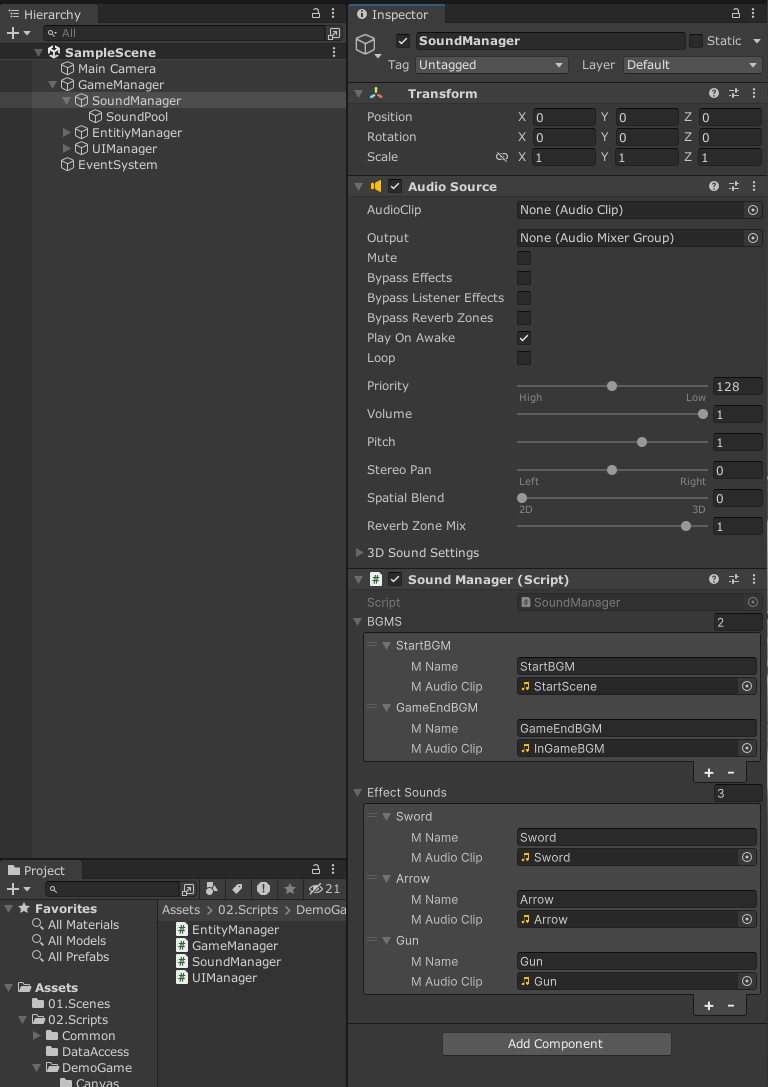Viewport: 768px width, 1087px height.
Task: Disable the Audio Source component checkbox
Action: pyautogui.click(x=395, y=186)
